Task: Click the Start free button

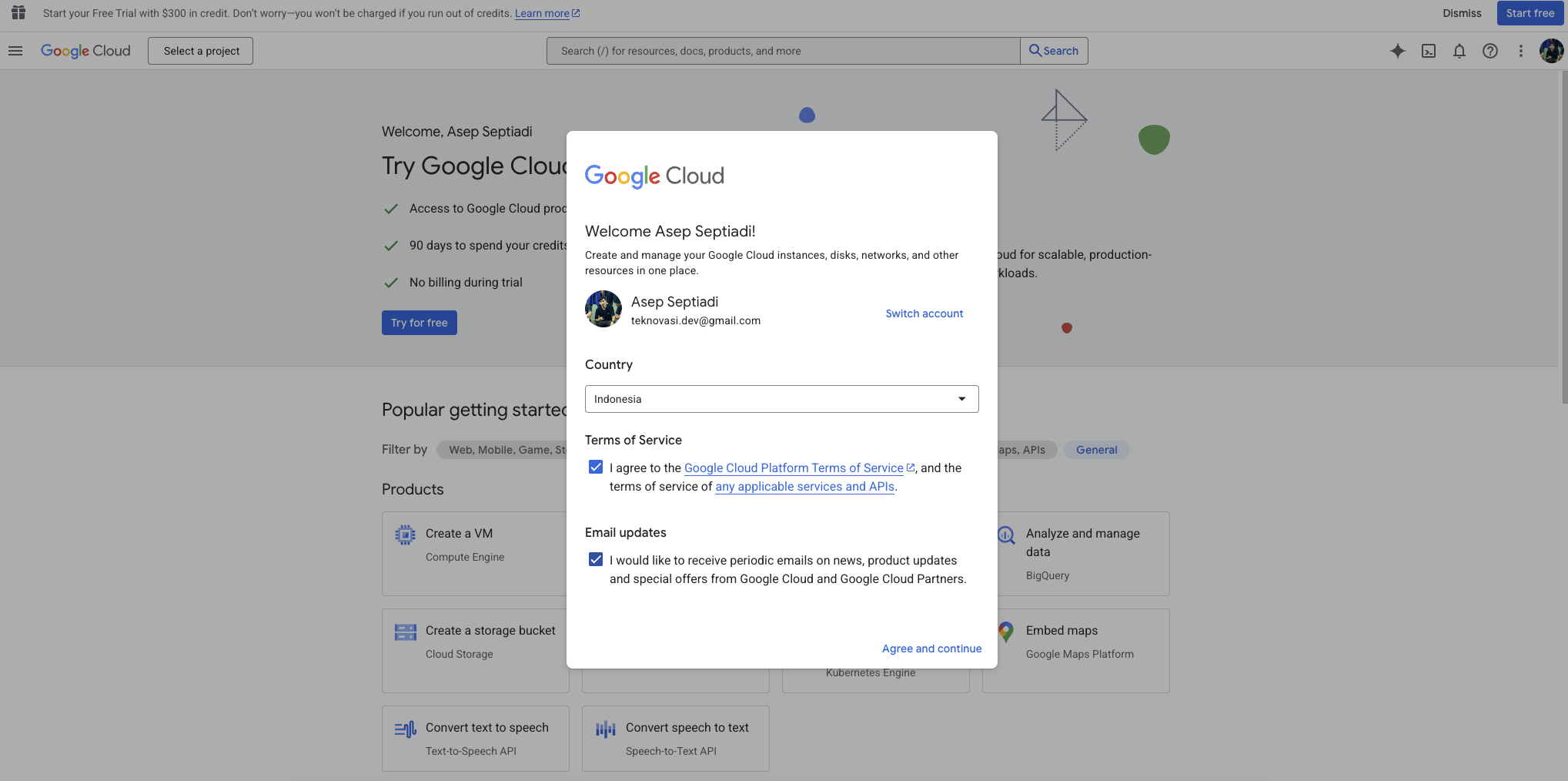Action: [x=1530, y=13]
